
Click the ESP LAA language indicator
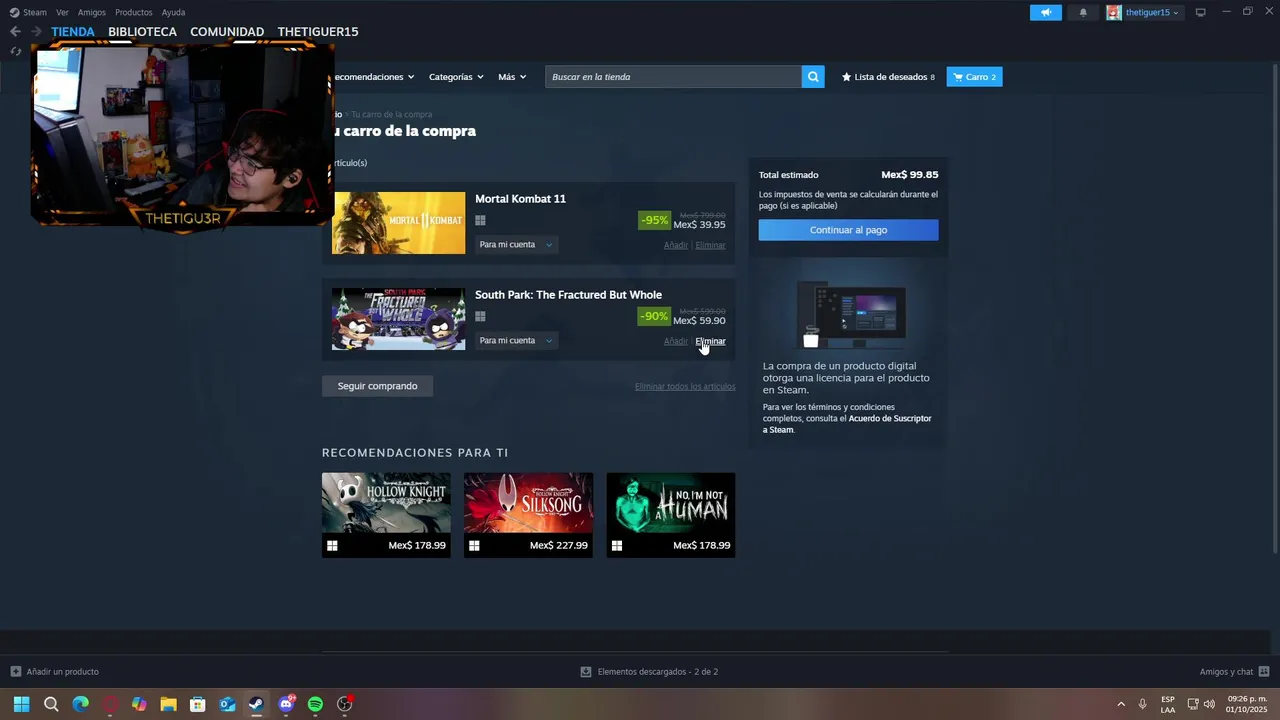click(x=1168, y=704)
